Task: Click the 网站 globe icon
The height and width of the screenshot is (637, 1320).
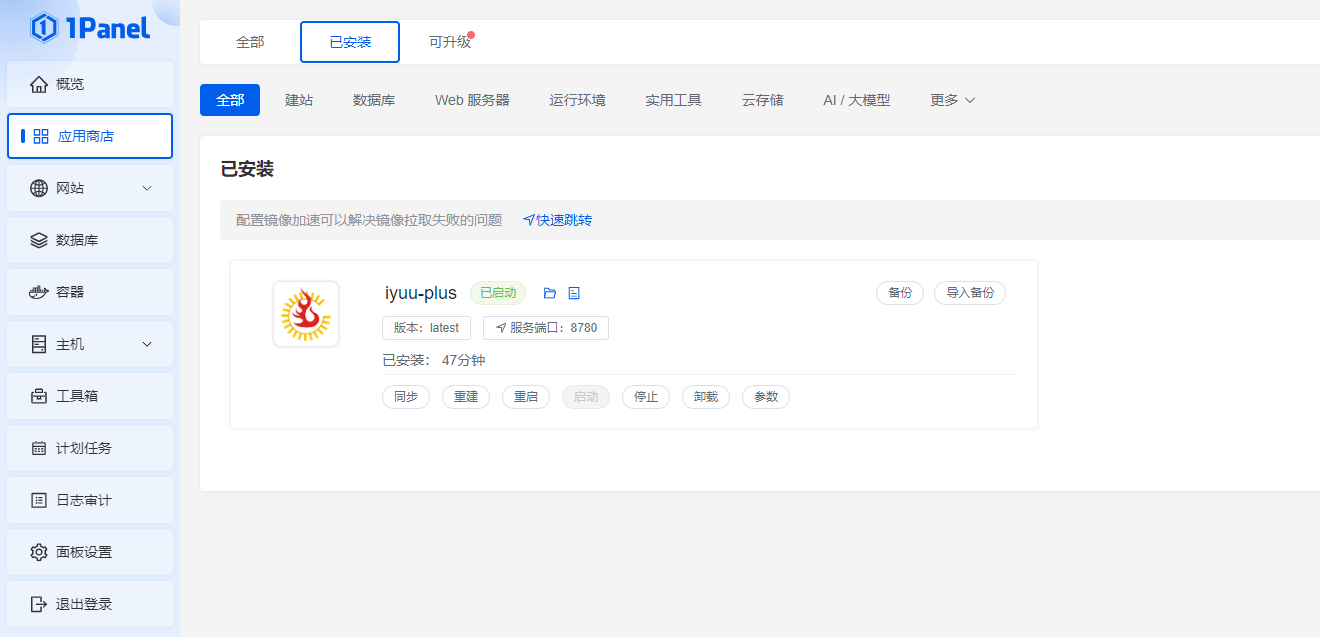Action: pyautogui.click(x=39, y=188)
